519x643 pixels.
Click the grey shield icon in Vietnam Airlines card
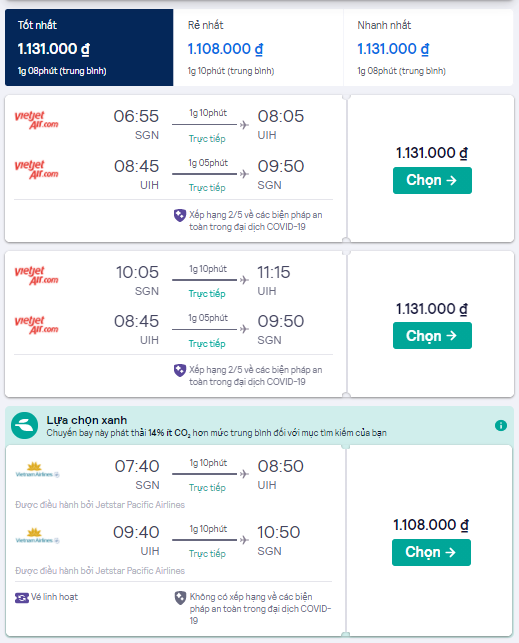coord(180,598)
